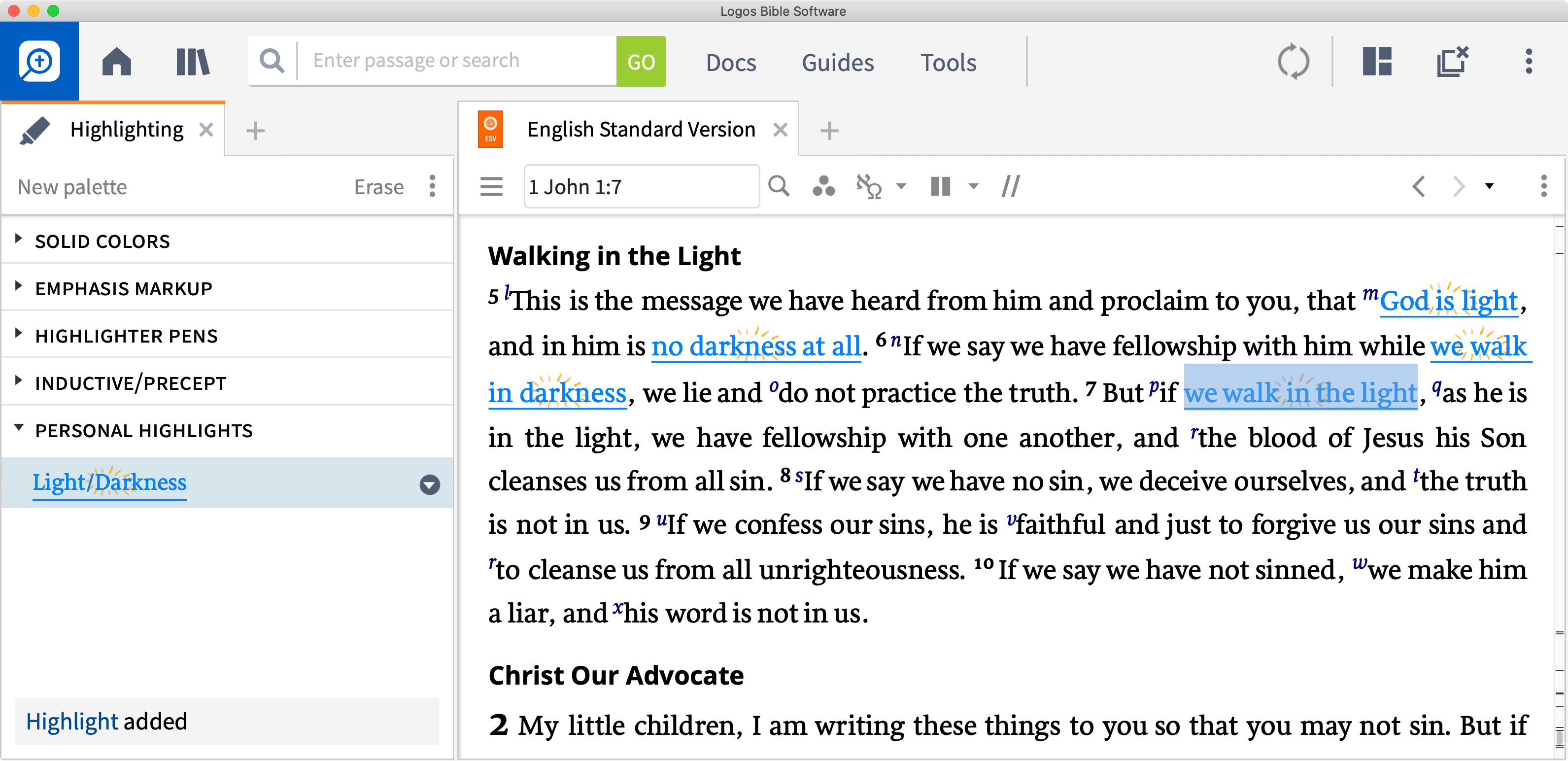Open the Layouts icon
Image resolution: width=1568 pixels, height=761 pixels.
tap(1377, 62)
